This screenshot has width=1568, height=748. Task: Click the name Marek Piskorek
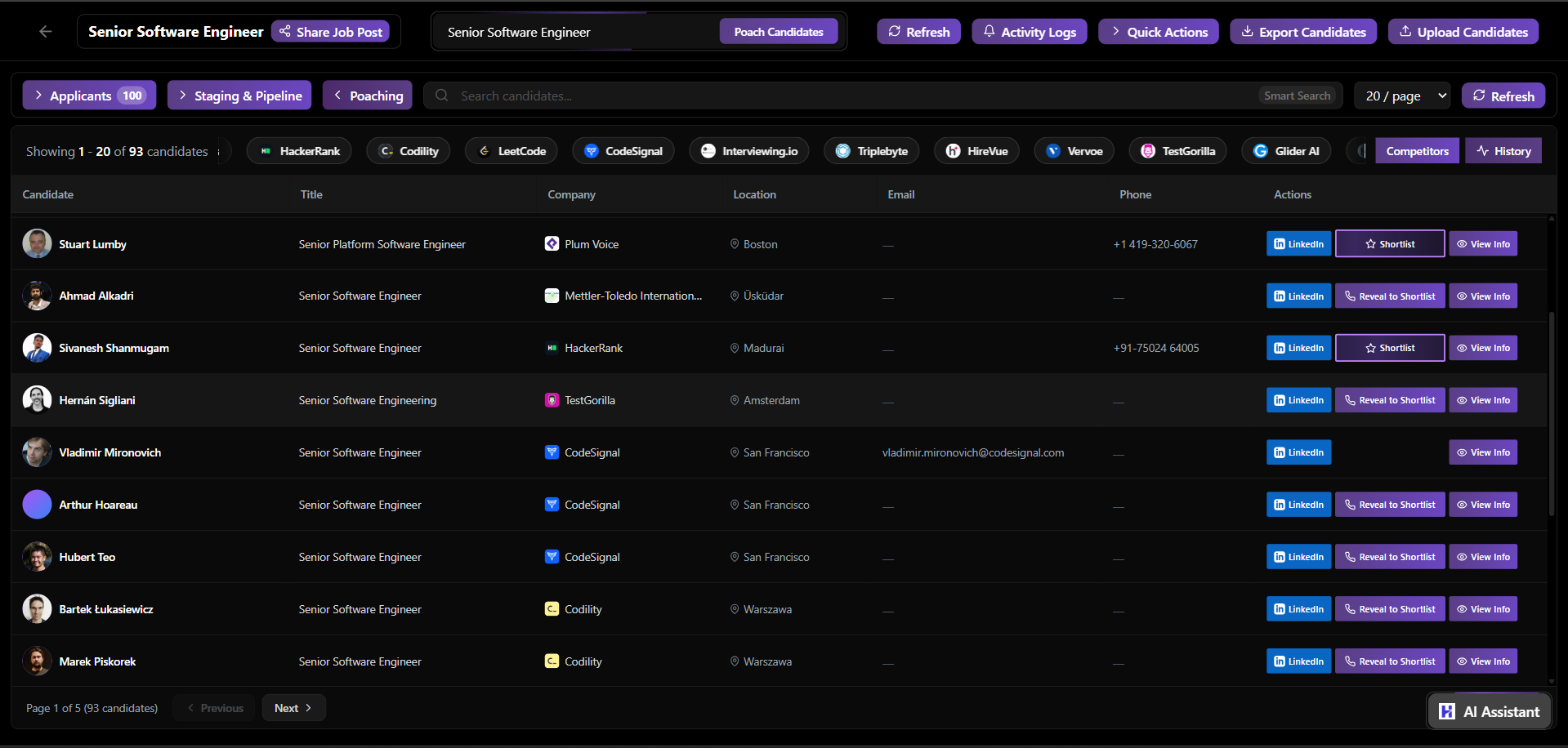coord(97,661)
